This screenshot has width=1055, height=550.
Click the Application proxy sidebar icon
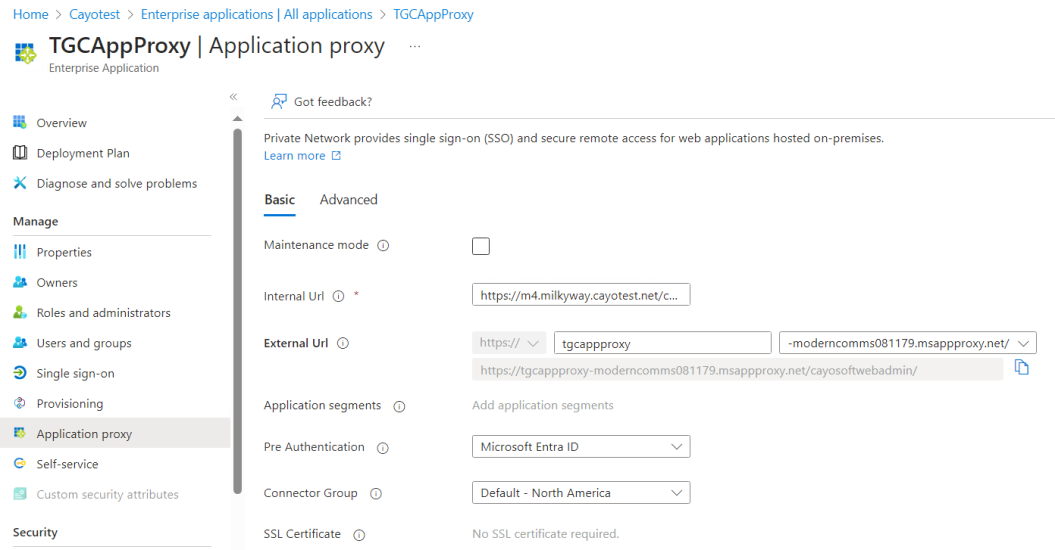pyautogui.click(x=20, y=433)
